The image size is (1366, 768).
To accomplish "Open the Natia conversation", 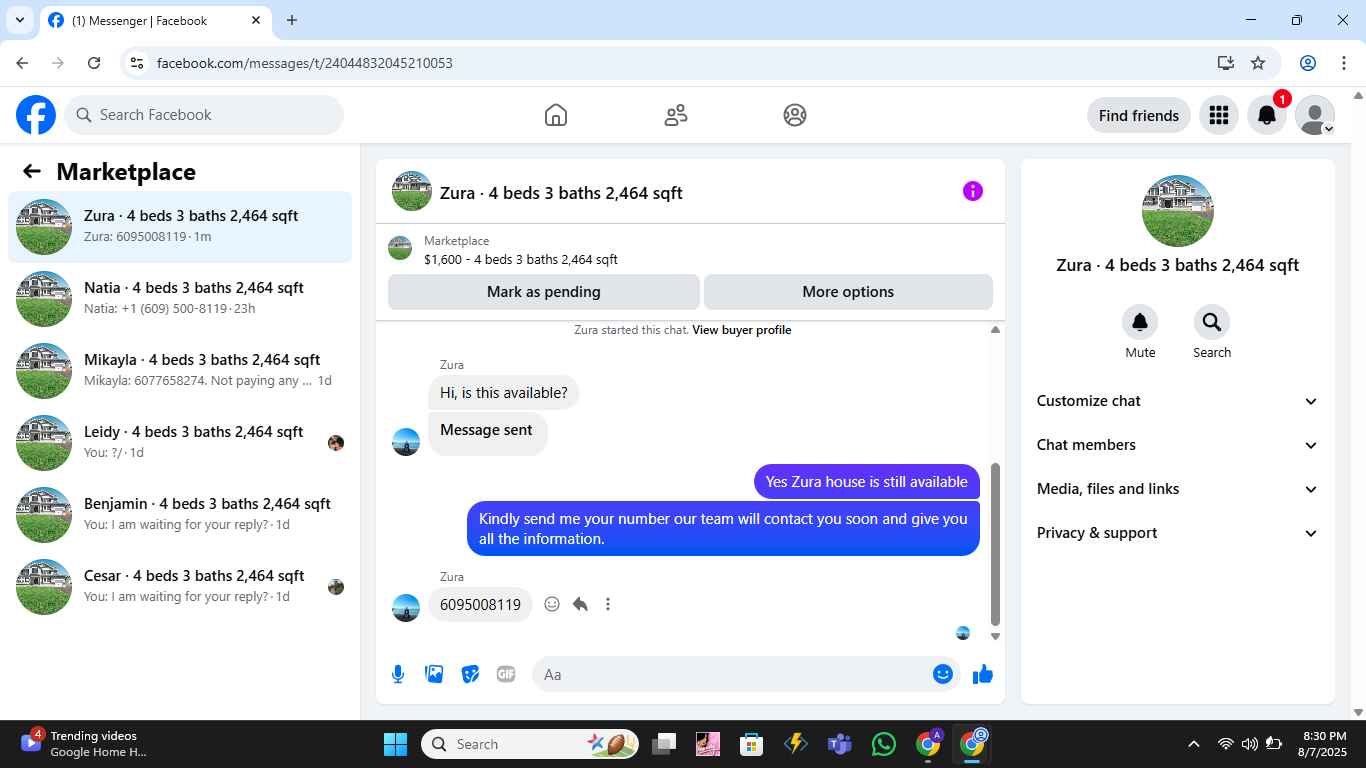I will 180,299.
